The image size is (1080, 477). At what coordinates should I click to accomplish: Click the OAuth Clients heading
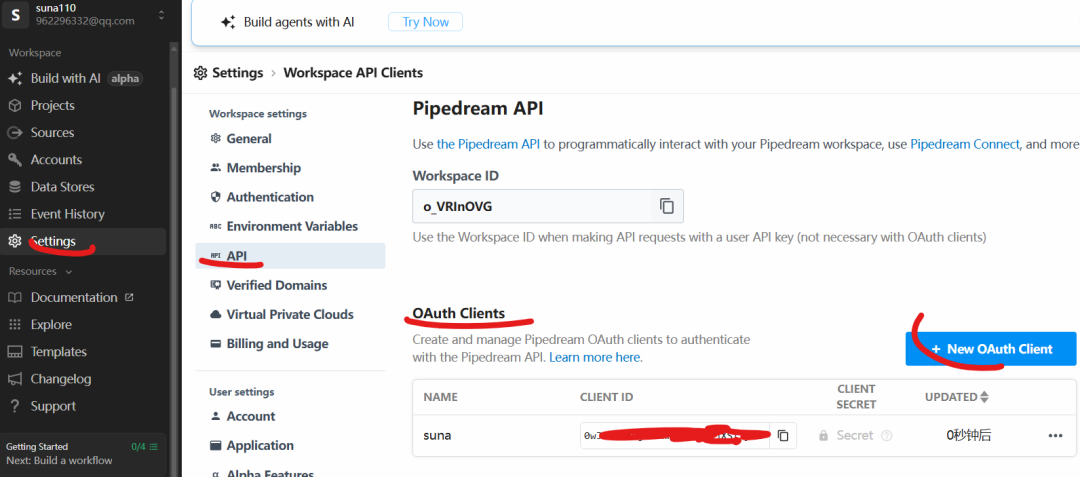pos(459,313)
